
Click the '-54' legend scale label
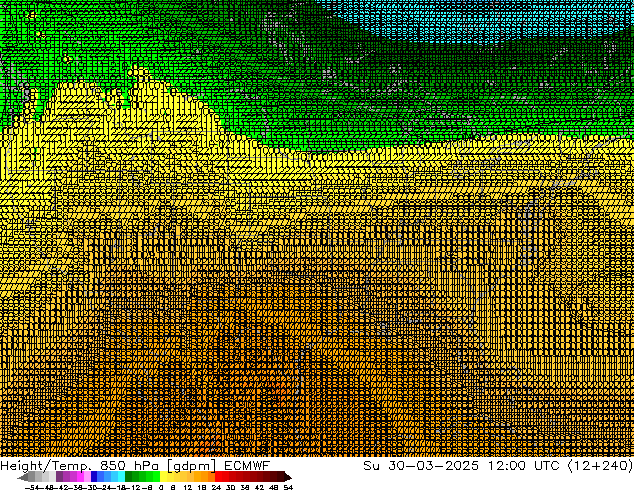pyautogui.click(x=32, y=487)
